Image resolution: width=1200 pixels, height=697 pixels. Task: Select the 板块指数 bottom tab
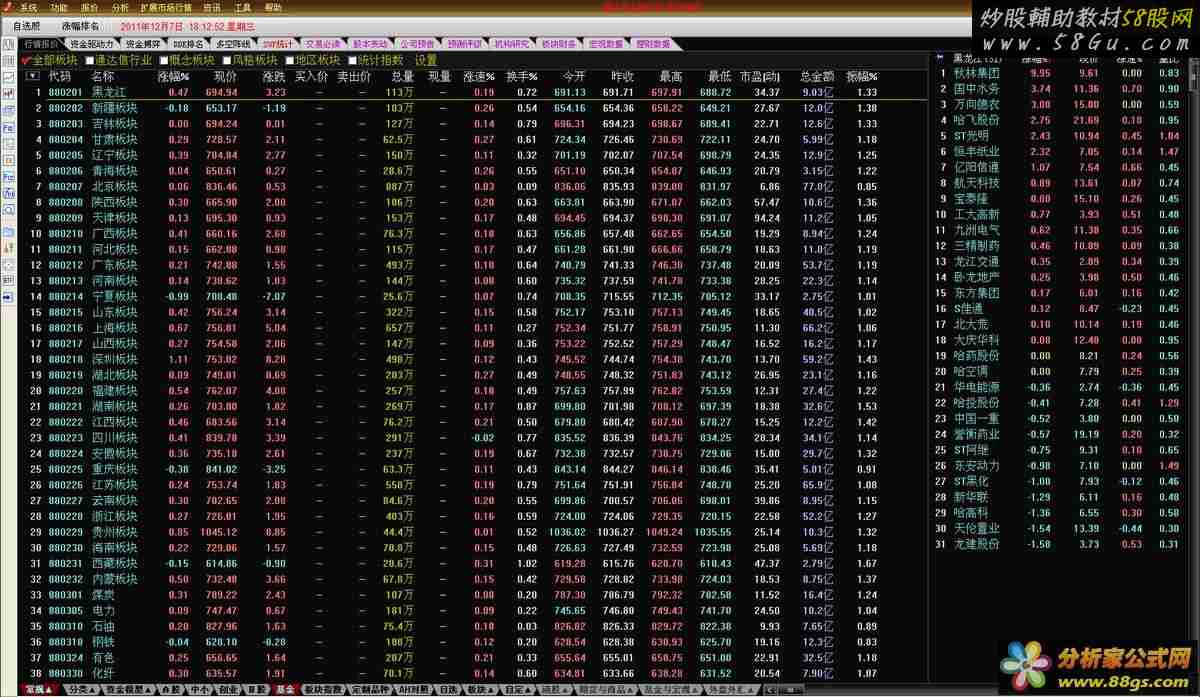[324, 689]
